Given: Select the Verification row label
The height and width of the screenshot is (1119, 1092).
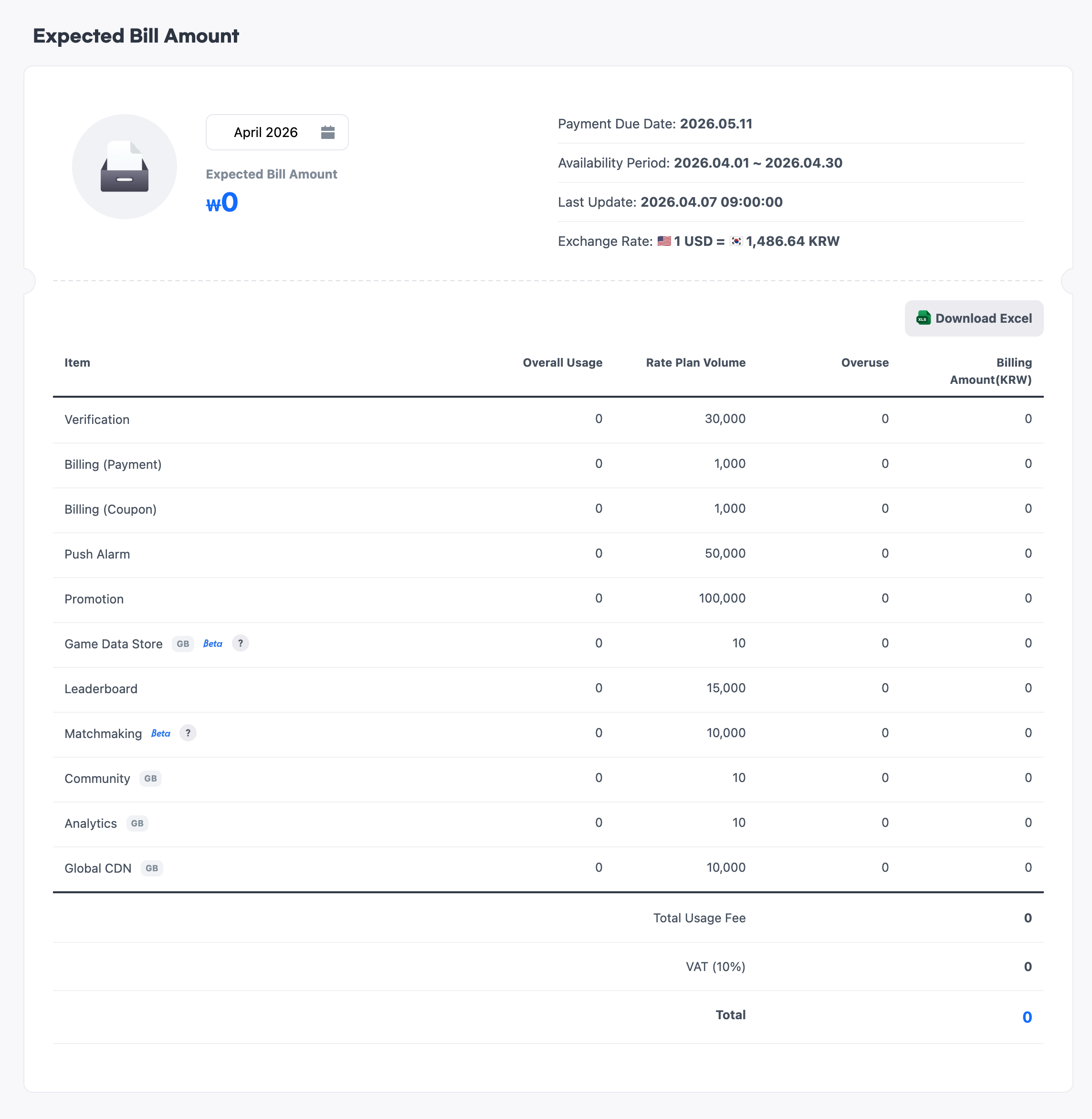Looking at the screenshot, I should click(x=97, y=419).
